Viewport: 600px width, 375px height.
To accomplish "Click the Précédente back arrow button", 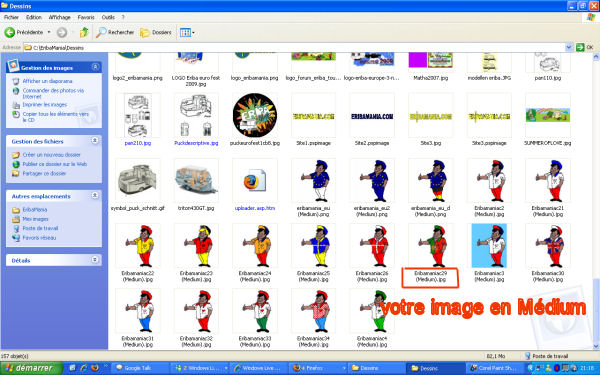I will 24,33.
